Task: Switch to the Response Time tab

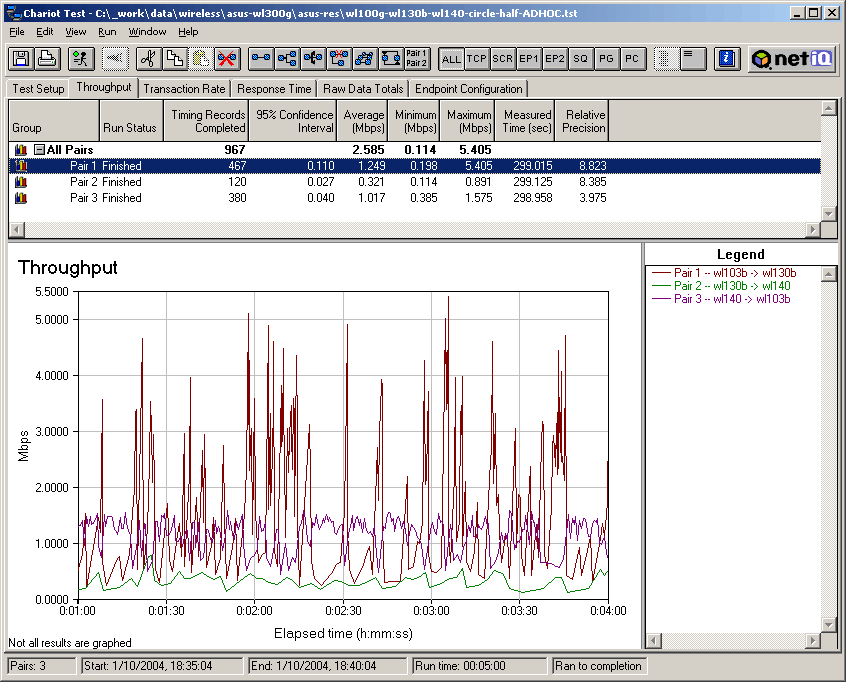Action: [275, 89]
